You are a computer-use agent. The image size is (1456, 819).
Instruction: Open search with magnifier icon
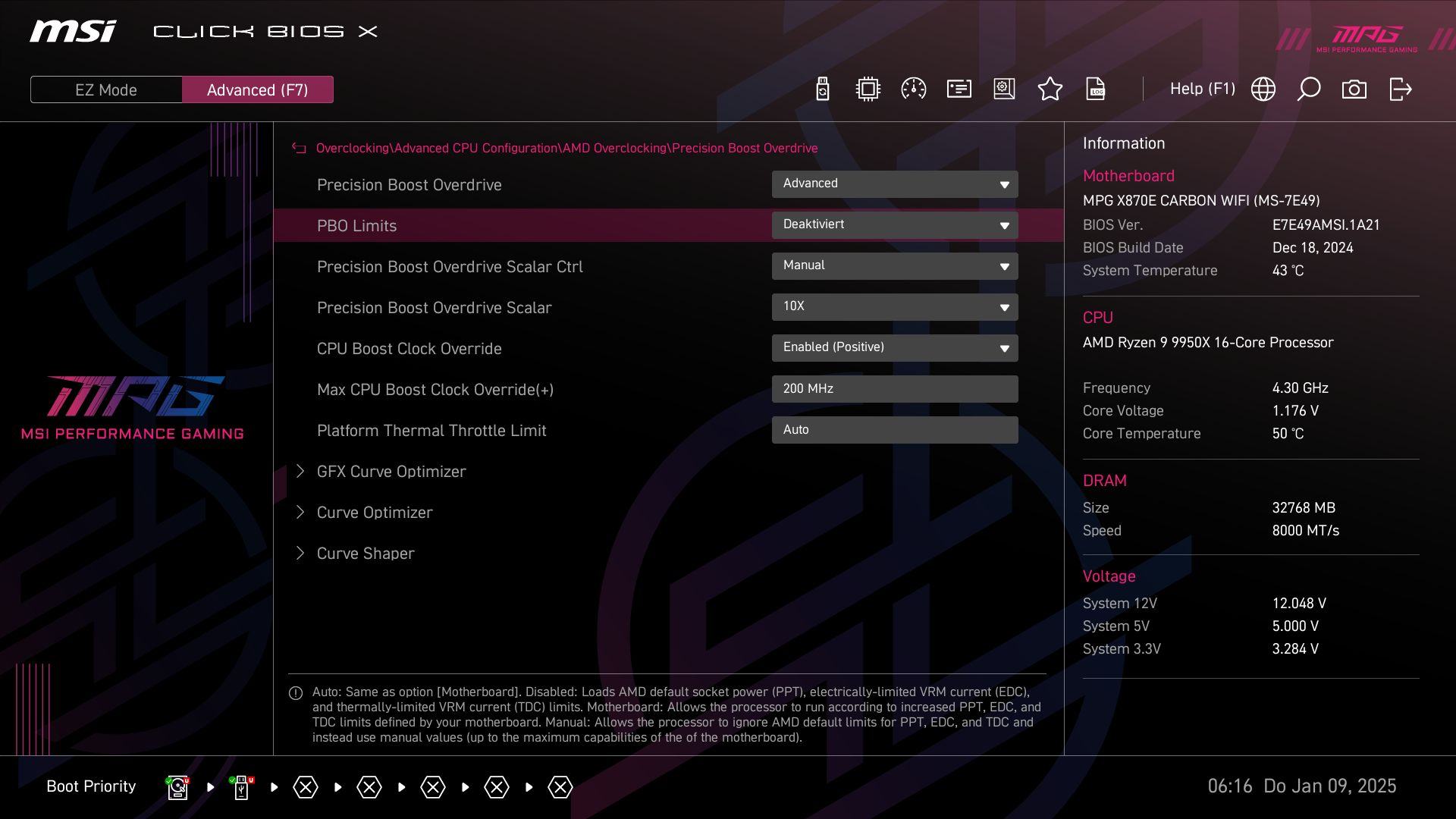pos(1308,89)
